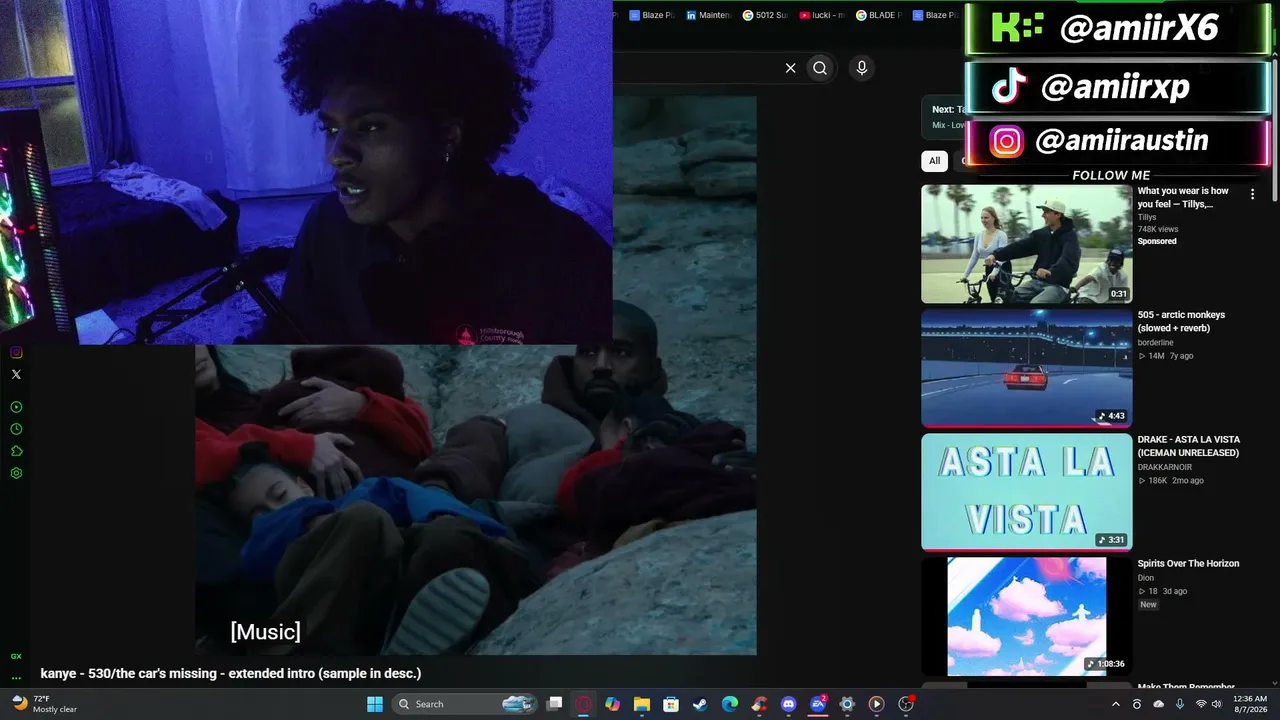The width and height of the screenshot is (1280, 720).
Task: Start YouTube voice search with microphone
Action: 862,68
